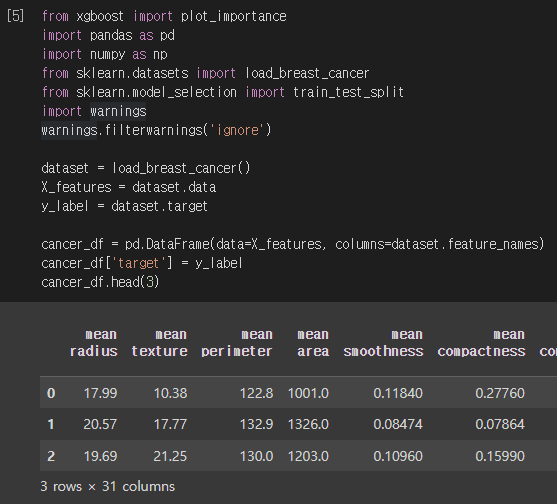Click the 132.9 mean perimeter cell
Screen dimensions: 557x504
coord(256,424)
